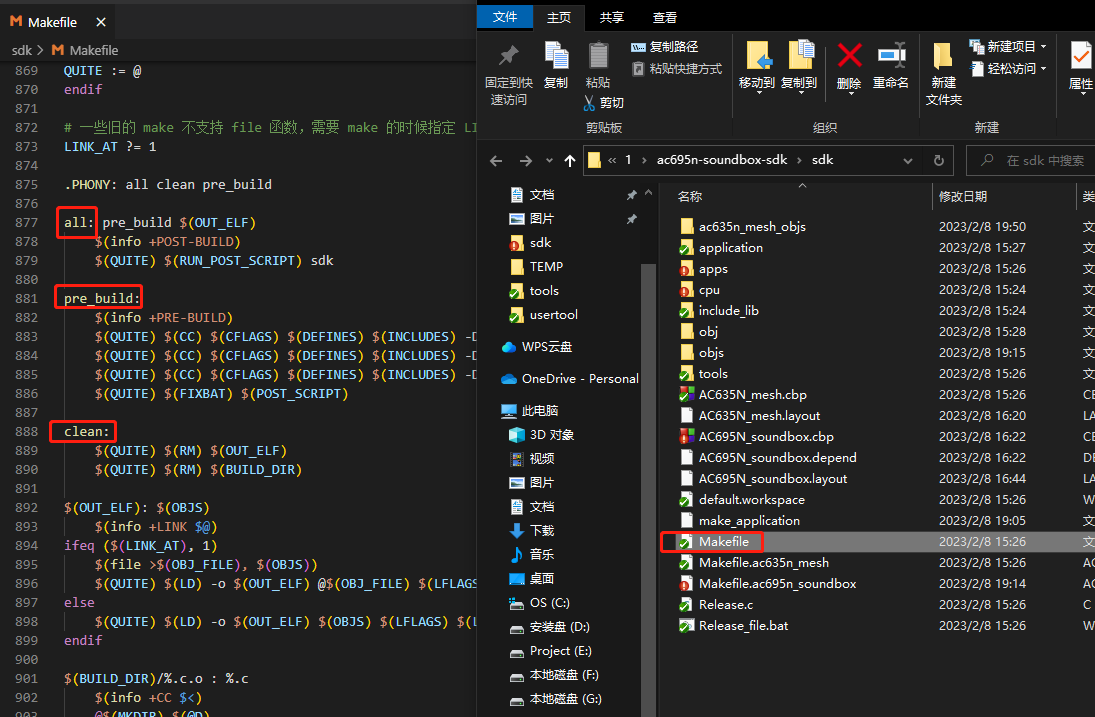Switch to the Home ribbon tab
The height and width of the screenshot is (717, 1095).
click(559, 17)
